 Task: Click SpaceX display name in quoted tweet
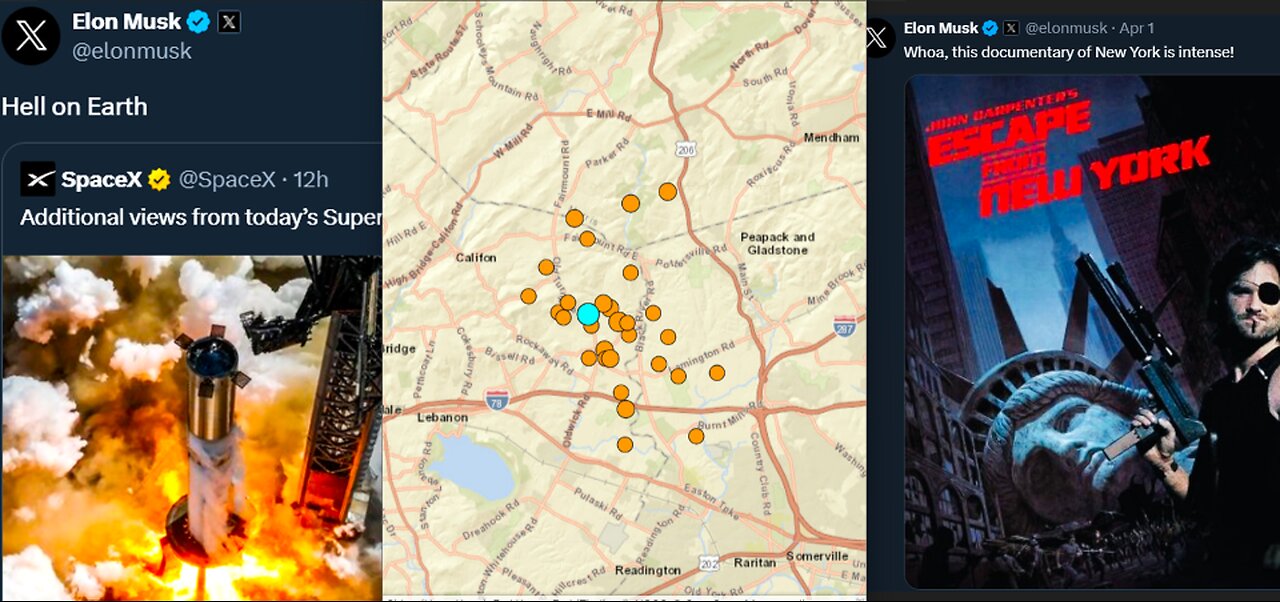(102, 180)
